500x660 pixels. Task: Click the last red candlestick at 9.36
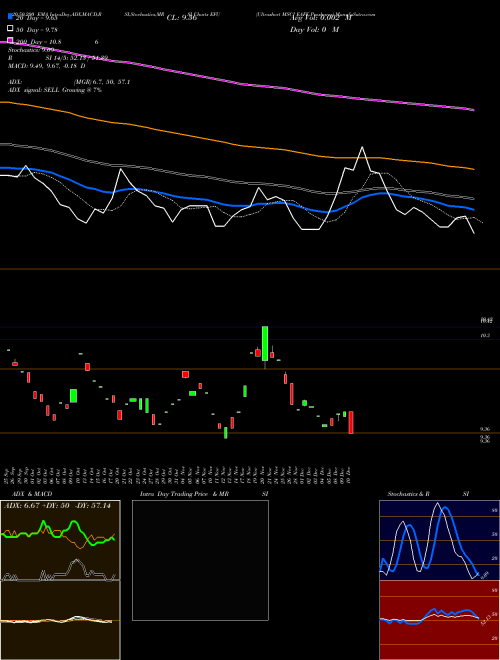[351, 422]
